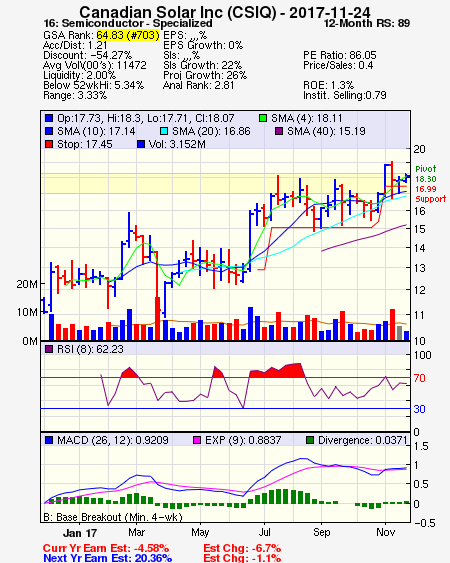Click the purple SMA (40) legend swatch
The width and height of the screenshot is (450, 563).
279,131
